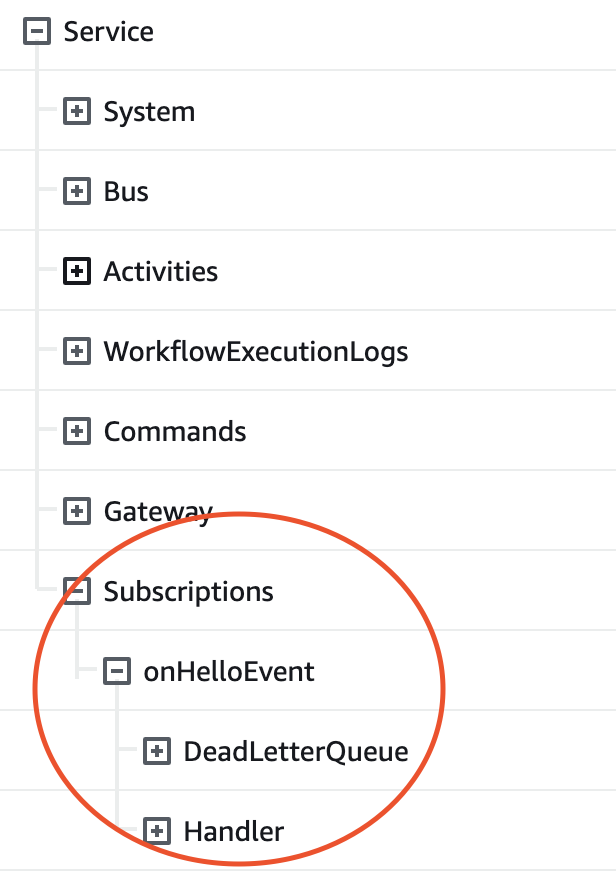Click the DeadLetterQueue label
Image resolution: width=616 pixels, height=876 pixels.
click(x=296, y=751)
